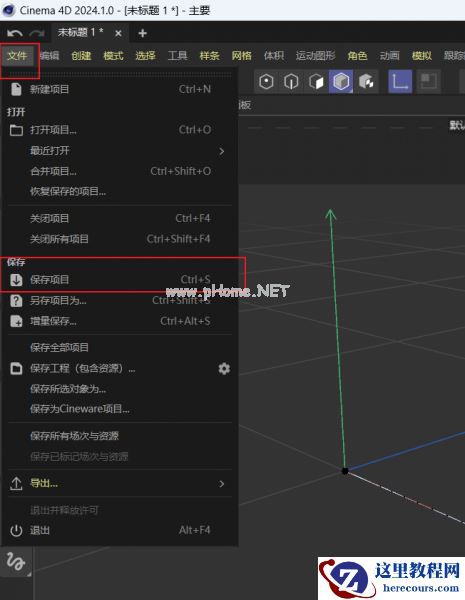Screen dimensions: 465x600
Task: Choose 保存为Cineware项目... entry
Action: point(119,409)
